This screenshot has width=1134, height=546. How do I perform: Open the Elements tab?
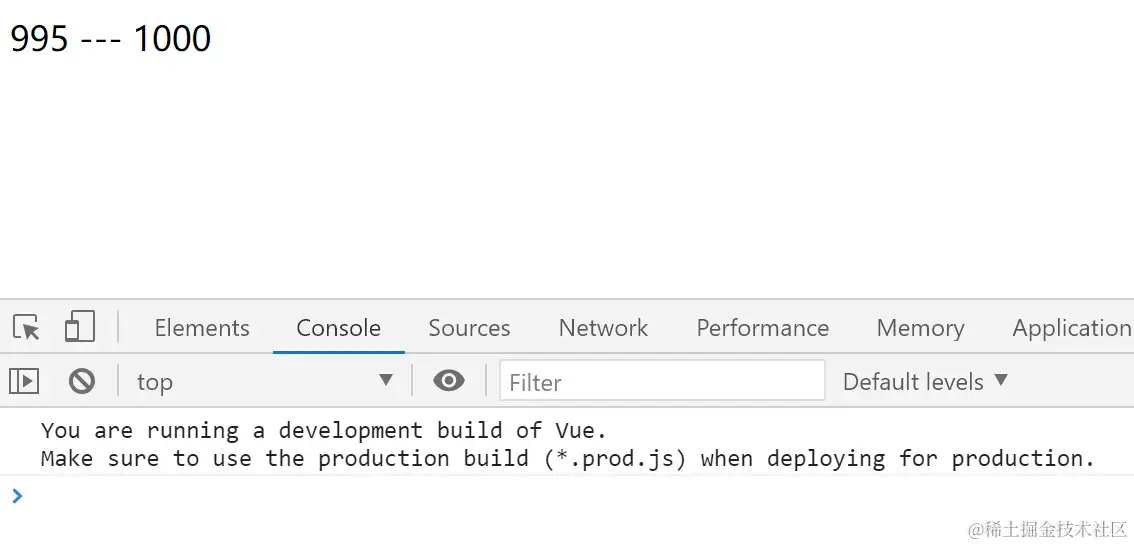pos(202,328)
